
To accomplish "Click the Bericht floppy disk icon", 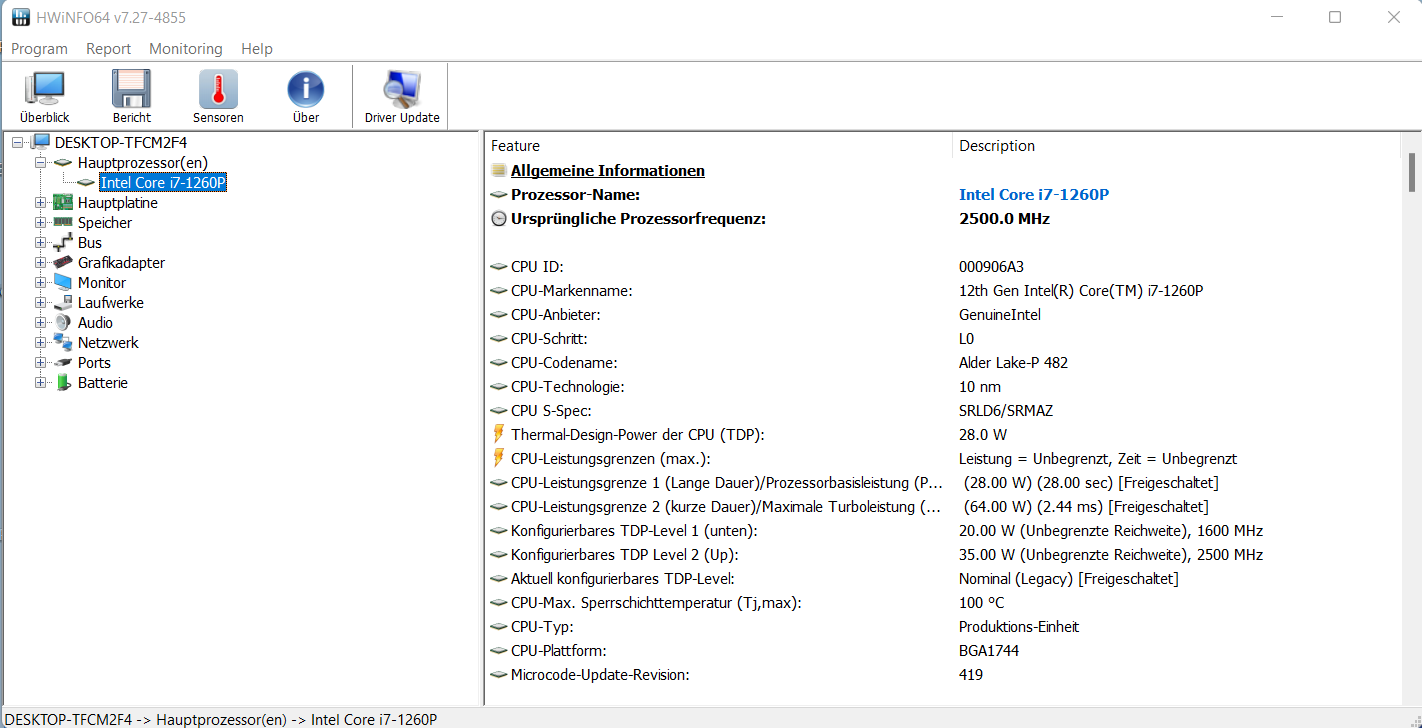I will click(x=131, y=97).
